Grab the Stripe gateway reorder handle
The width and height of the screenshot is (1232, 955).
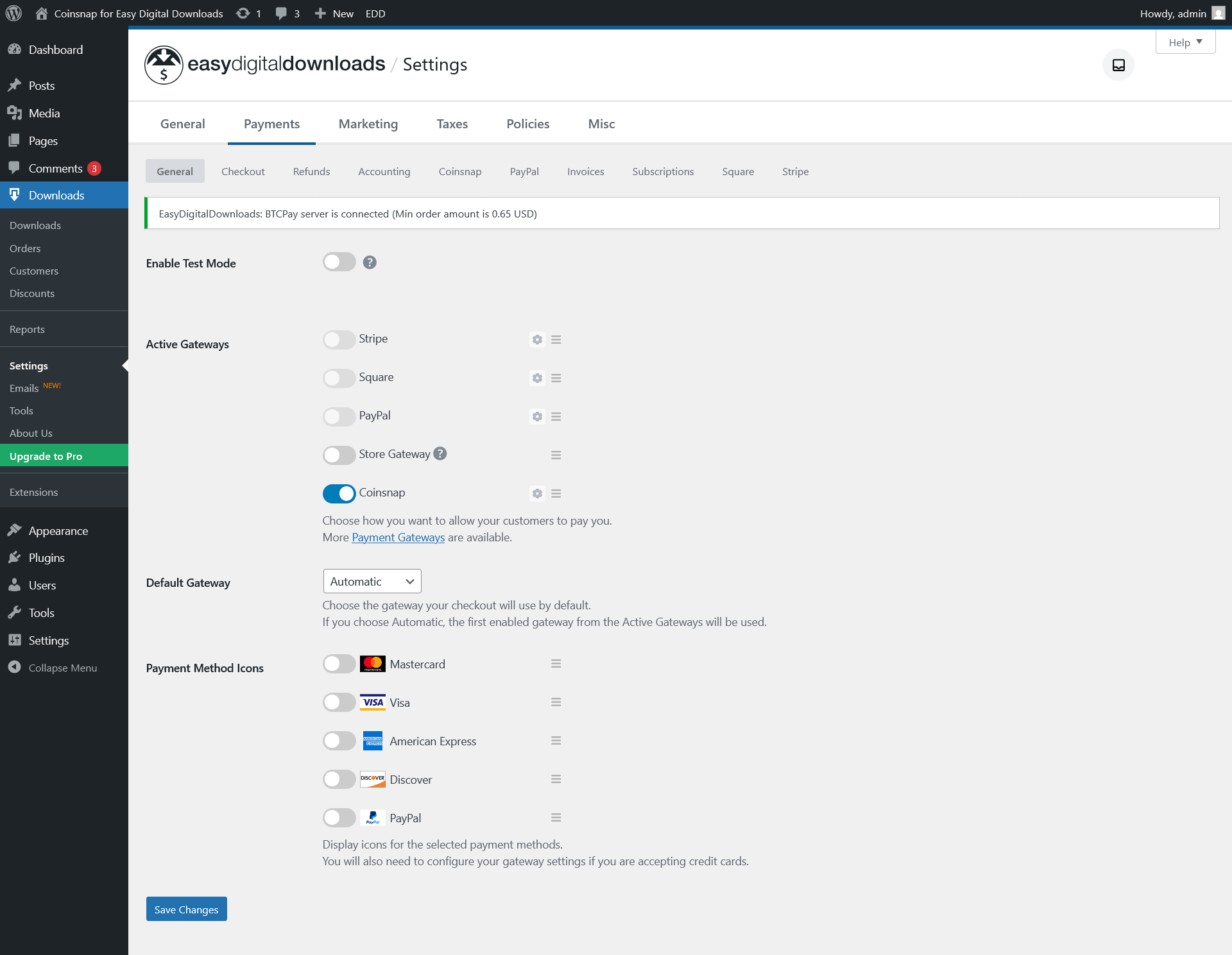point(556,339)
